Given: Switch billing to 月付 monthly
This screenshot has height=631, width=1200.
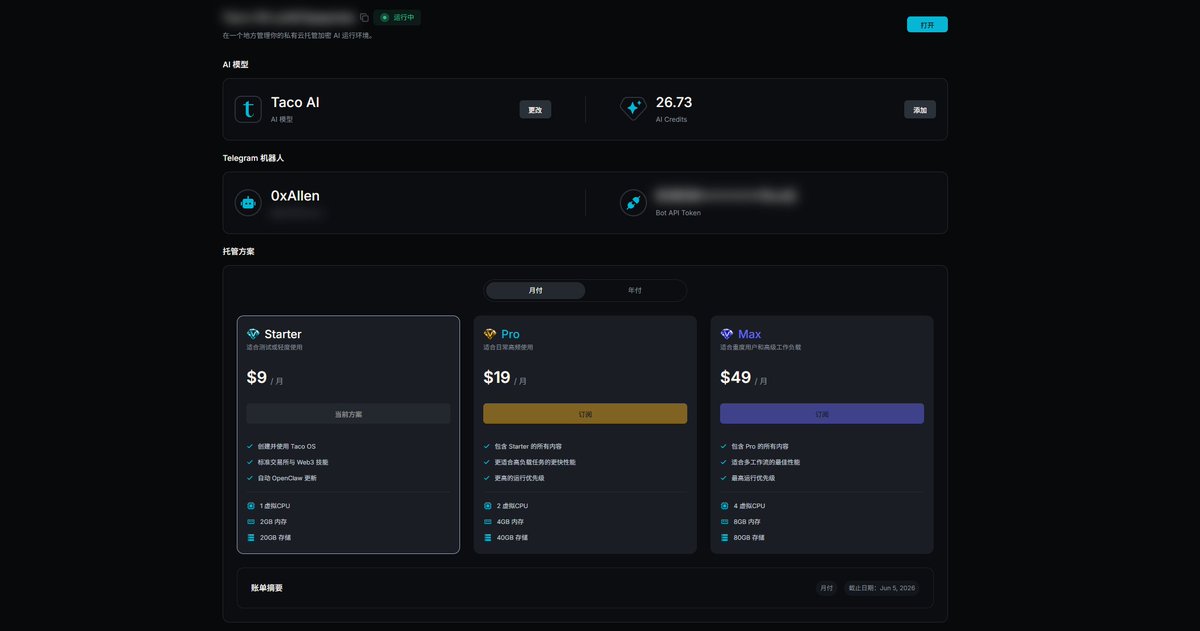Looking at the screenshot, I should tap(535, 291).
